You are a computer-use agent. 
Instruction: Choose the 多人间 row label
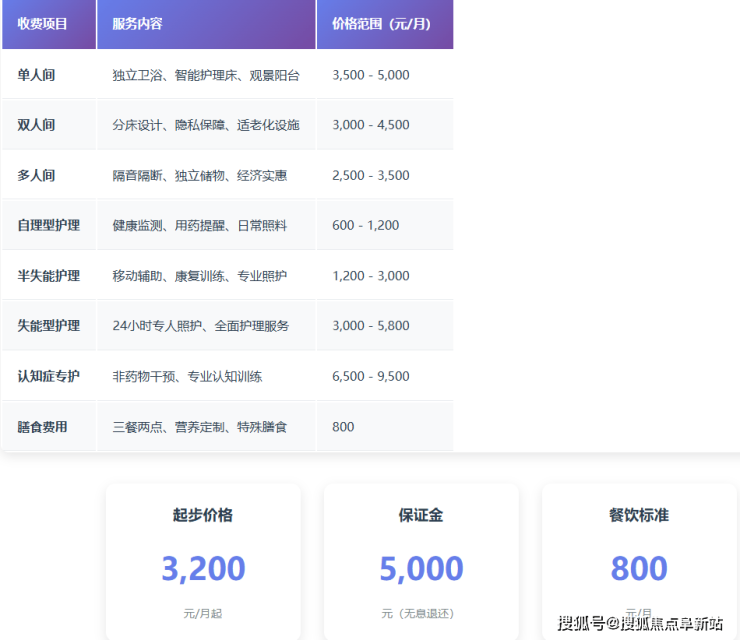pos(36,175)
